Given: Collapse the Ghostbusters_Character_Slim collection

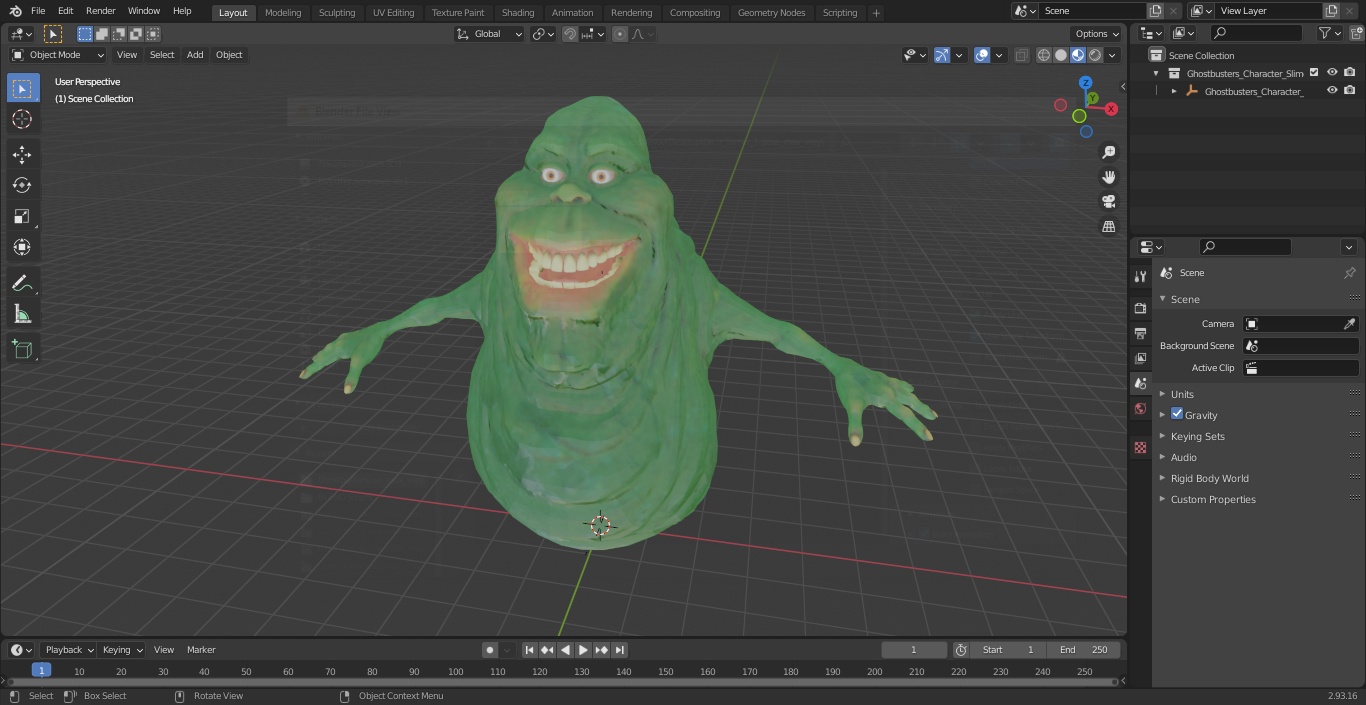Looking at the screenshot, I should point(1156,73).
